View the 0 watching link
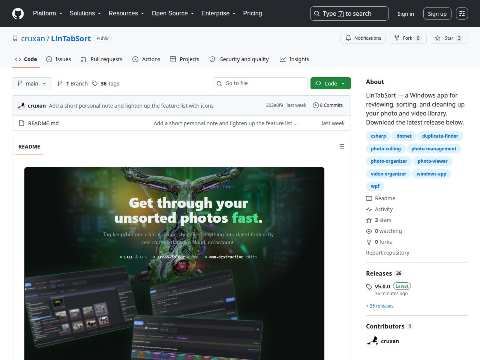Image resolution: width=480 pixels, height=360 pixels. [384, 231]
